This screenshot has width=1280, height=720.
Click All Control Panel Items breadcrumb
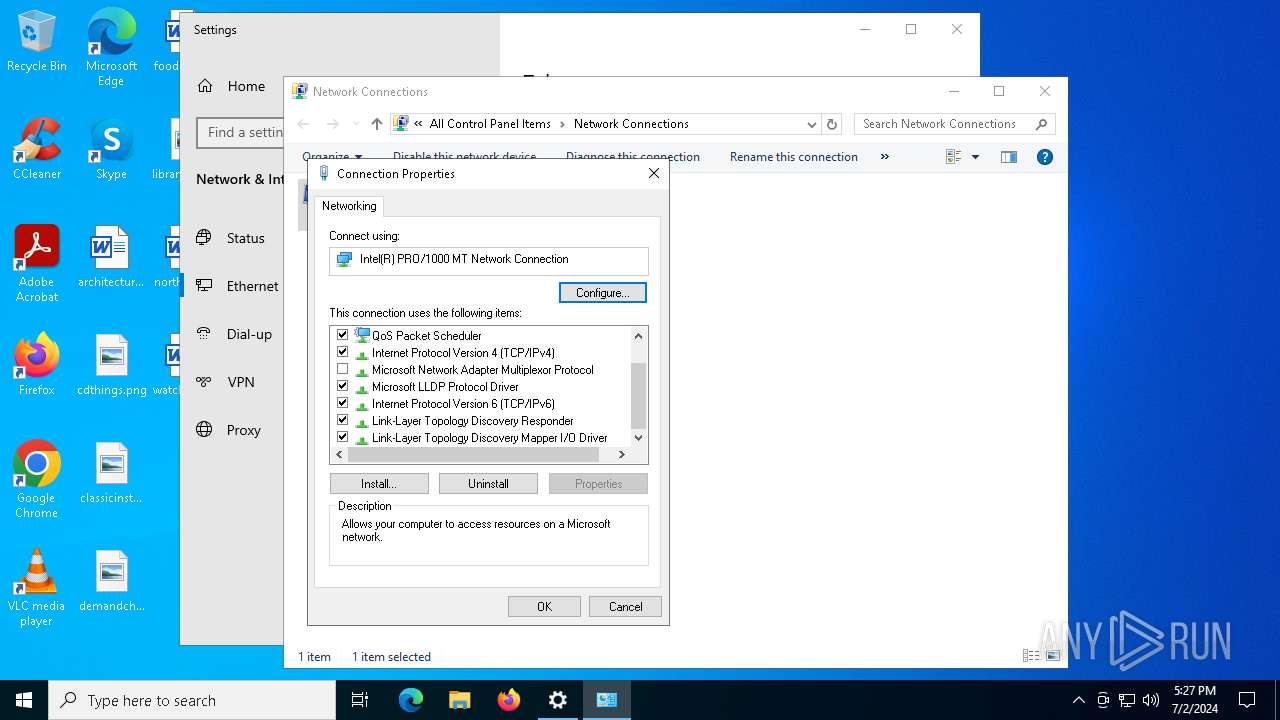click(x=490, y=124)
